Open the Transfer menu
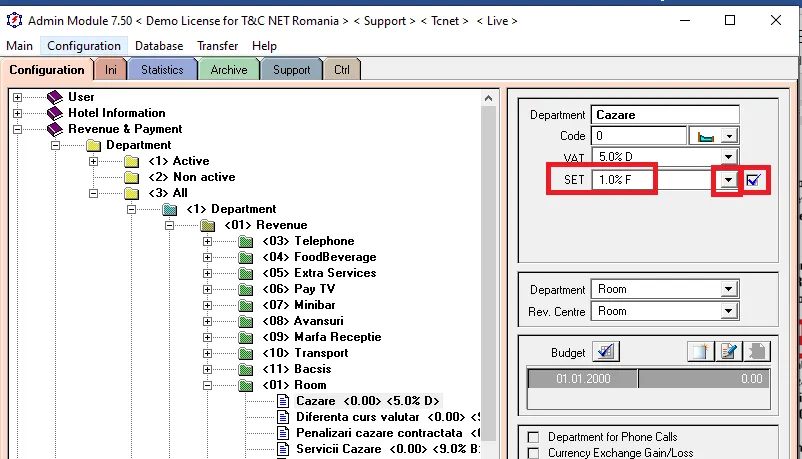Image resolution: width=802 pixels, height=459 pixels. point(217,46)
